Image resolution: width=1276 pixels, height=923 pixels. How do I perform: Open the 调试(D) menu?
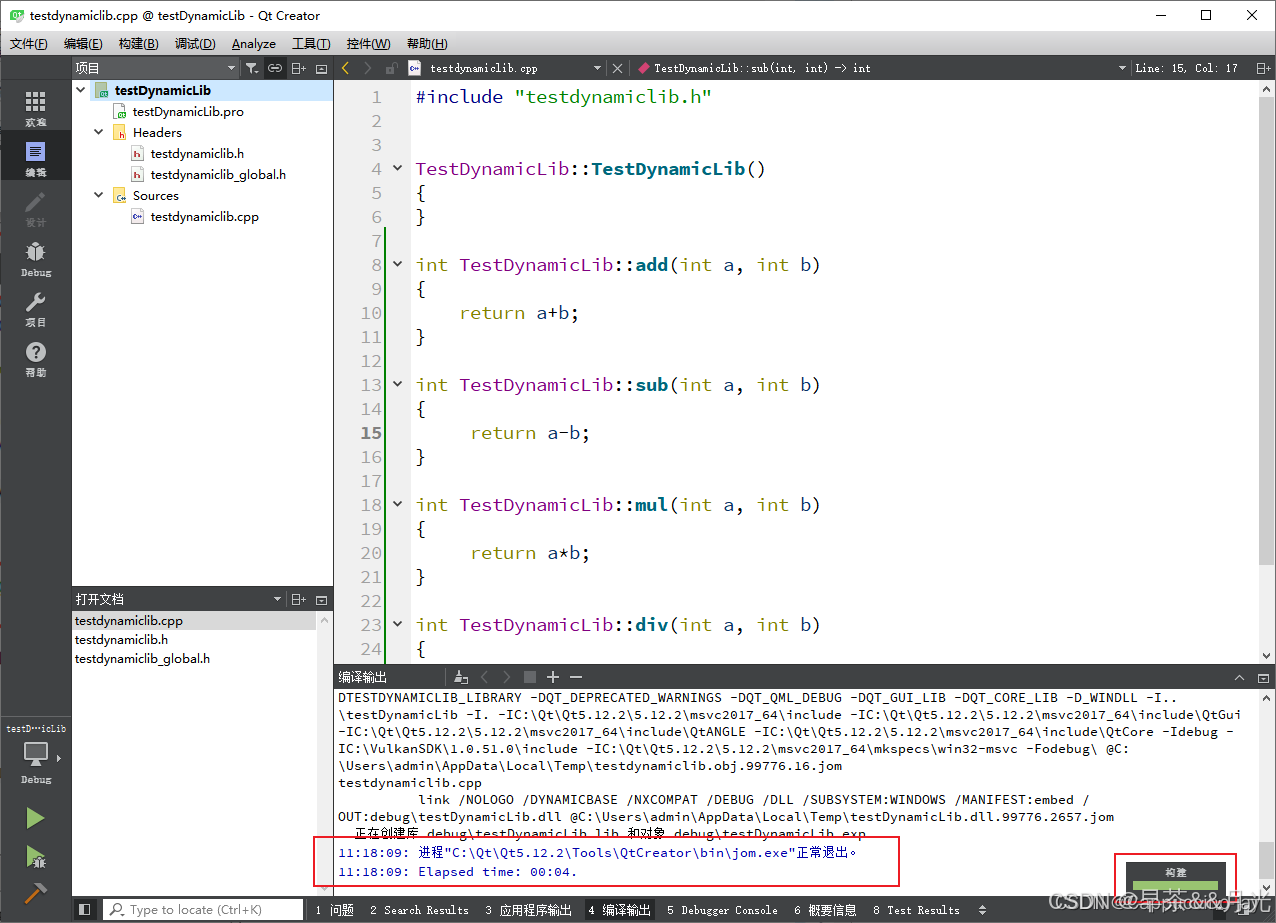point(195,44)
